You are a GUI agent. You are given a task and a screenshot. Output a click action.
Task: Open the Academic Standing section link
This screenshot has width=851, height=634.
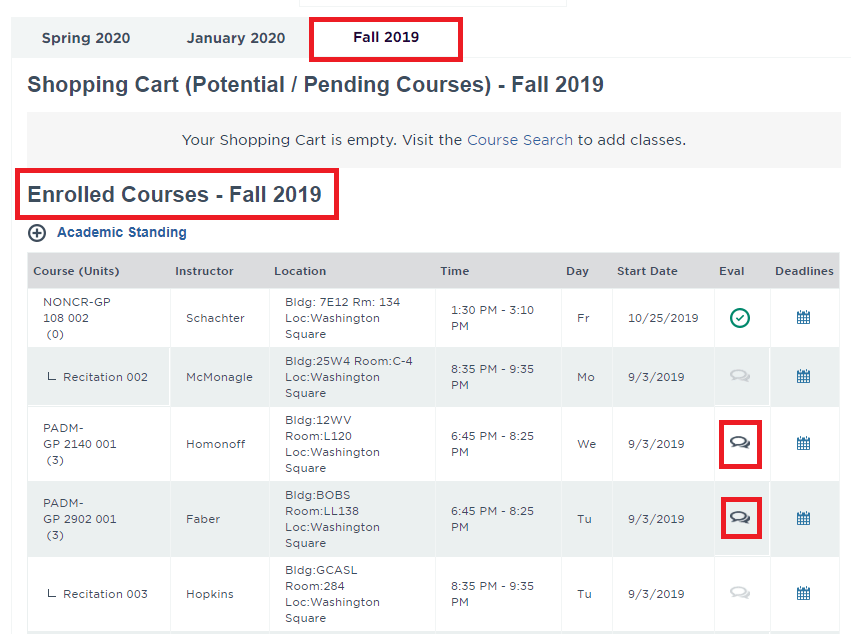click(121, 233)
